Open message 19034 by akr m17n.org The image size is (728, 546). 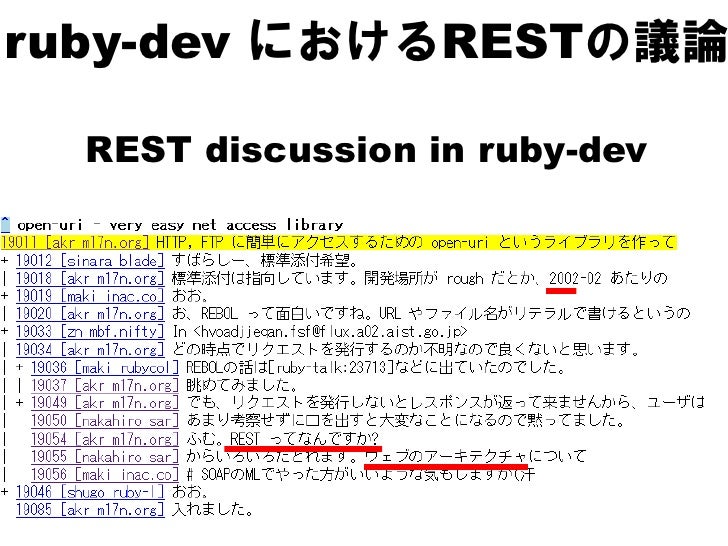90,349
